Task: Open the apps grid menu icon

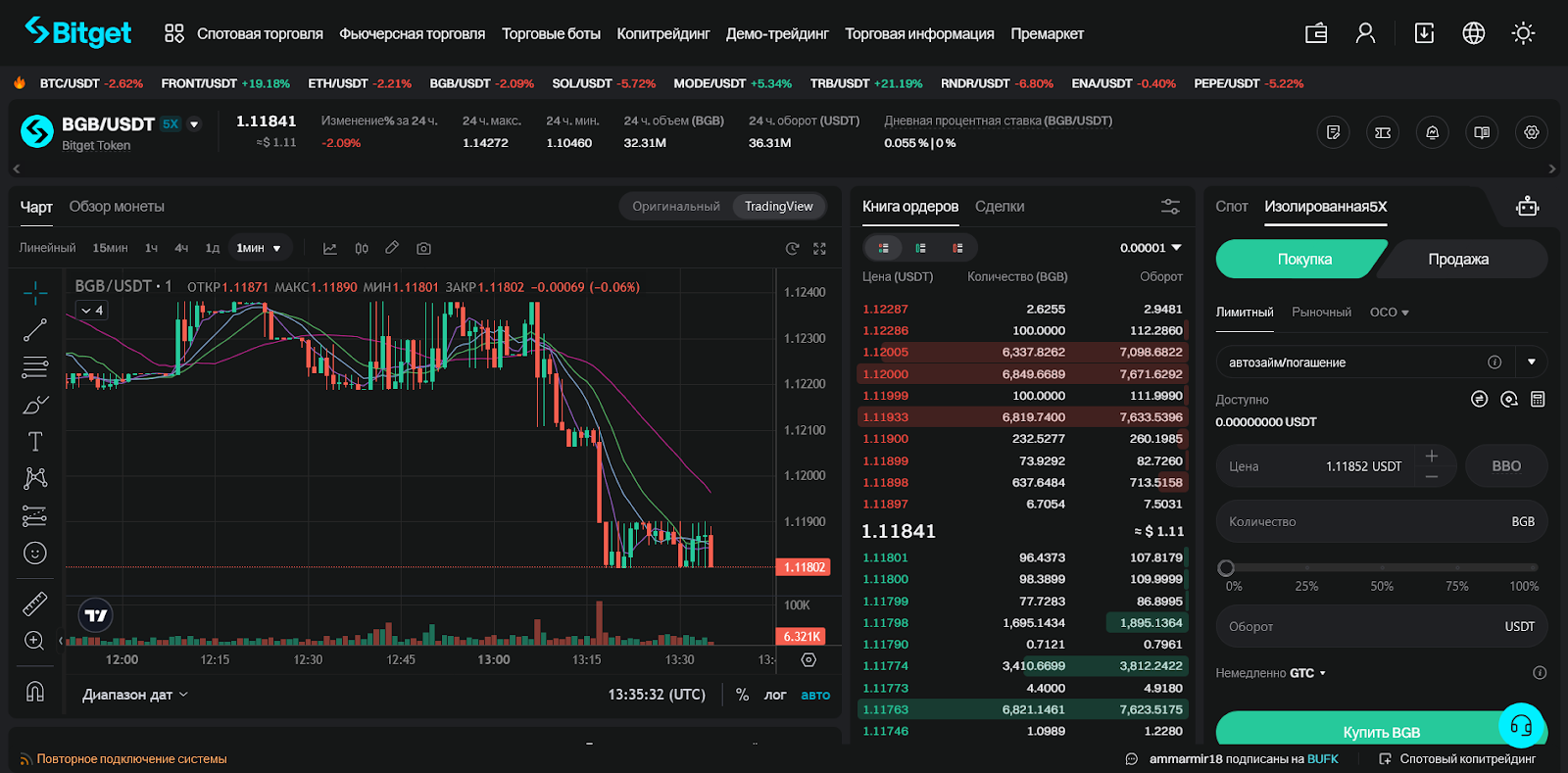Action: (x=174, y=33)
